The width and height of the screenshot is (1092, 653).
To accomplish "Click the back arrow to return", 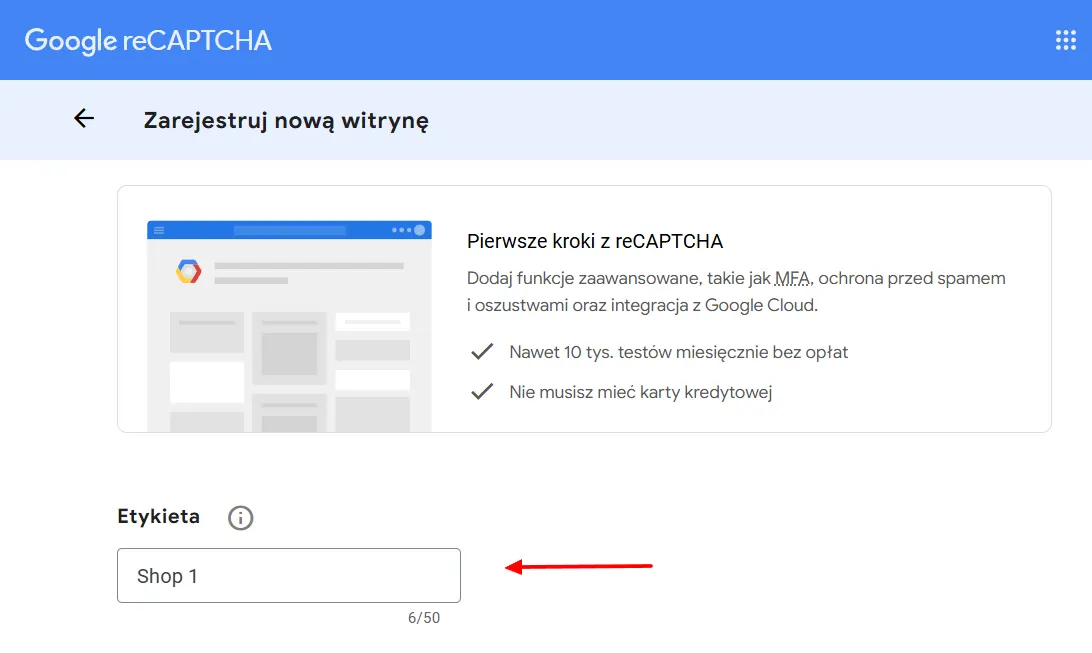I will point(84,118).
